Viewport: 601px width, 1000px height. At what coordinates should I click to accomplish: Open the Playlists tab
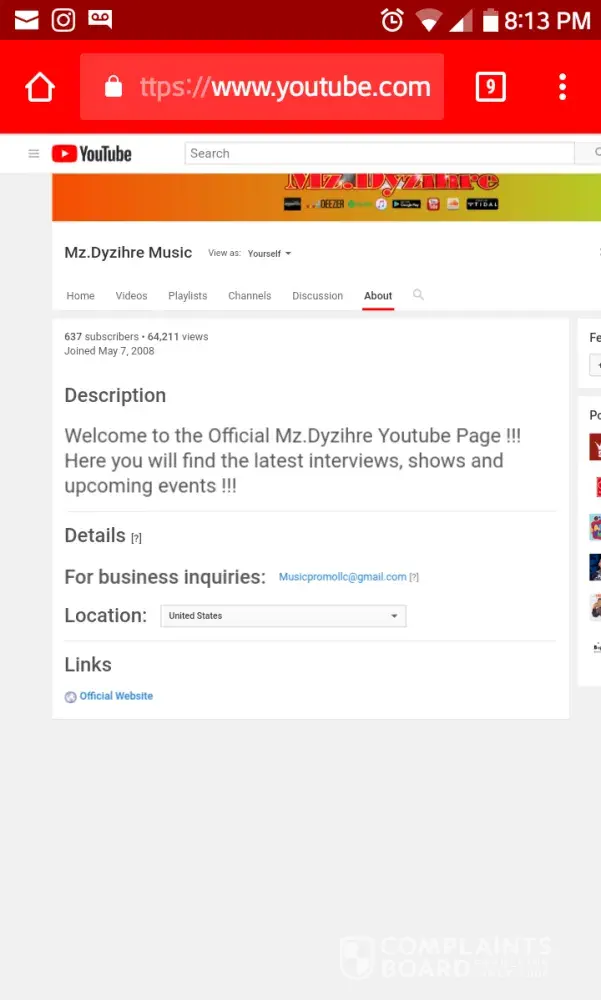tap(187, 296)
